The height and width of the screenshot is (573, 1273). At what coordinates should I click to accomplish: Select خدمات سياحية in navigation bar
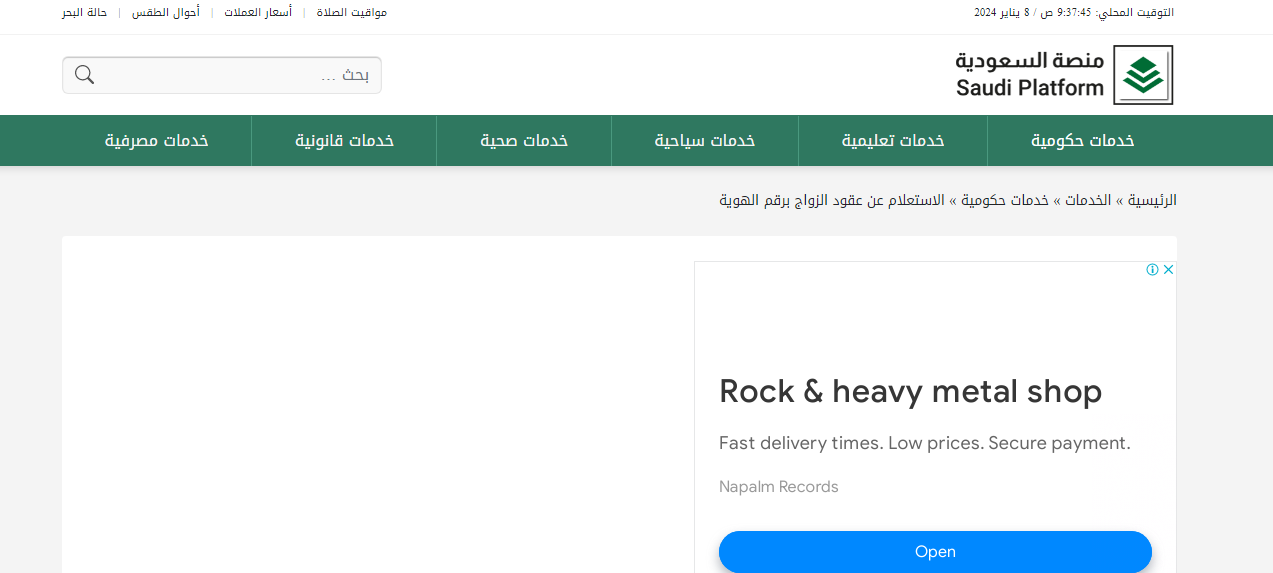[704, 141]
